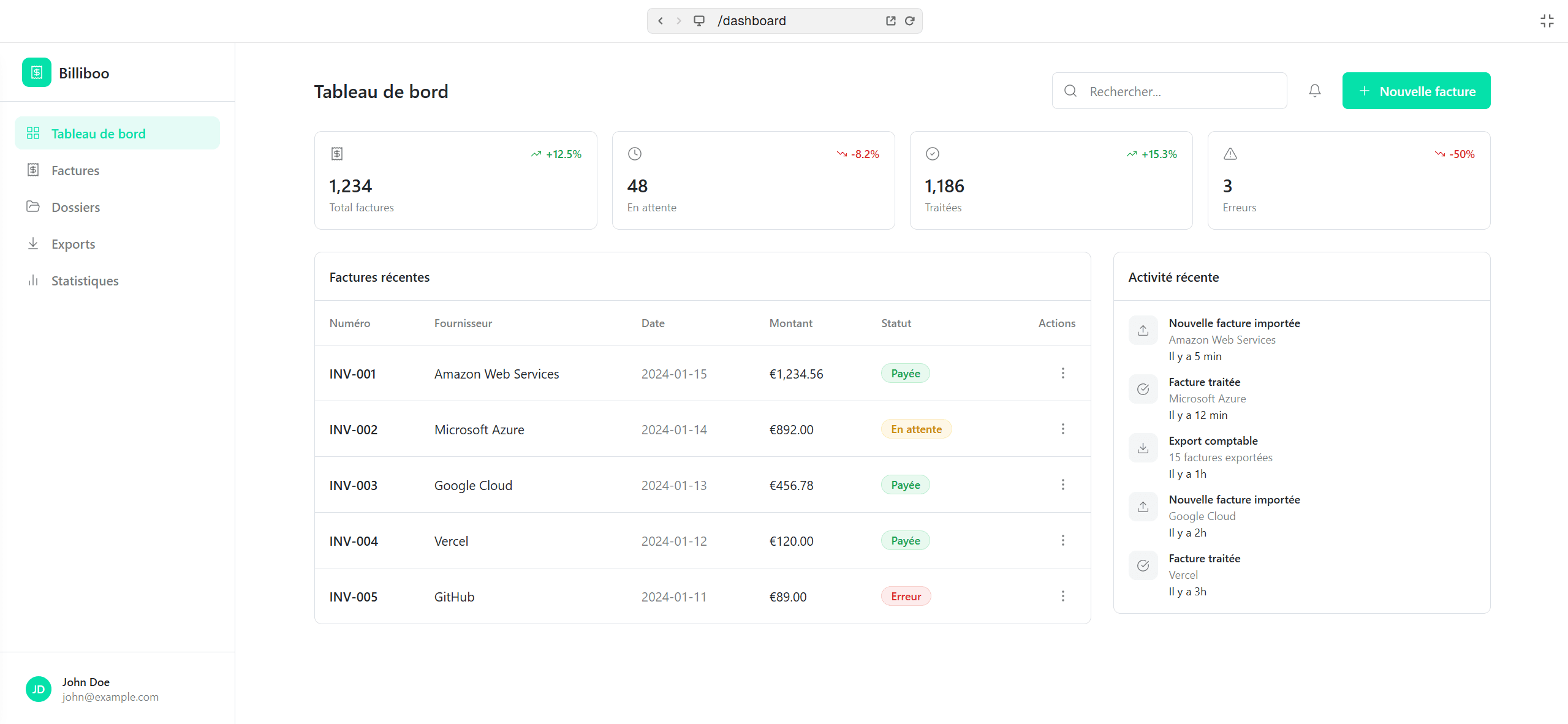
Task: Click the Statistiques chart icon
Action: [34, 281]
